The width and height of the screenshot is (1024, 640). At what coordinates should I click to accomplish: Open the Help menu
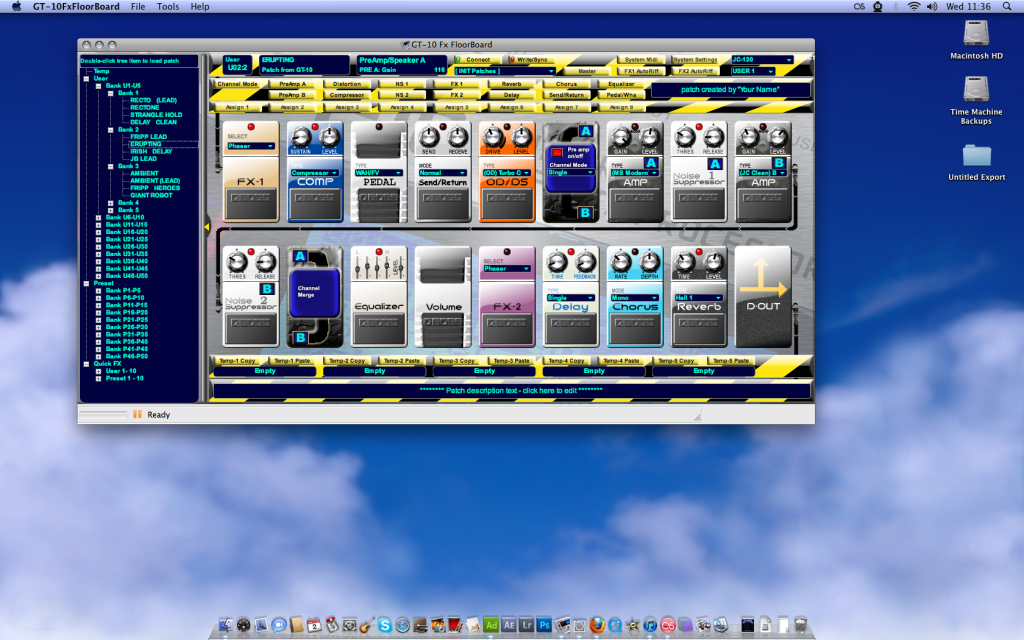point(200,7)
